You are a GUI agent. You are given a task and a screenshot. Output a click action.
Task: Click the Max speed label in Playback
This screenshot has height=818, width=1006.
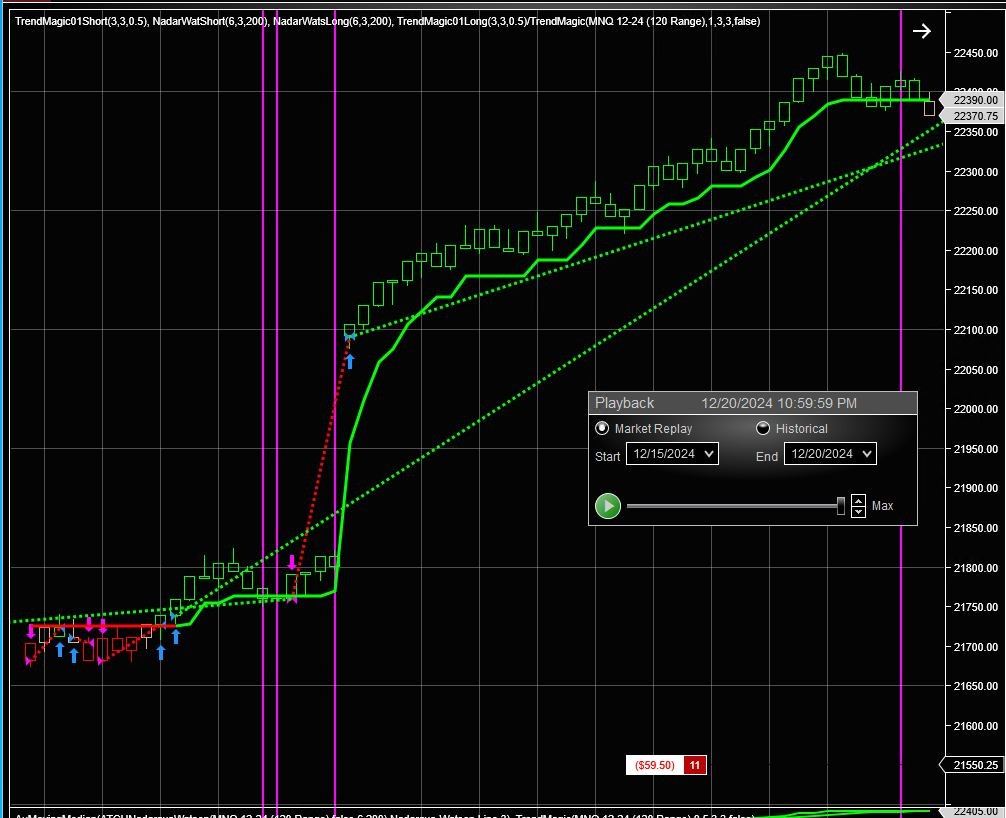click(882, 506)
